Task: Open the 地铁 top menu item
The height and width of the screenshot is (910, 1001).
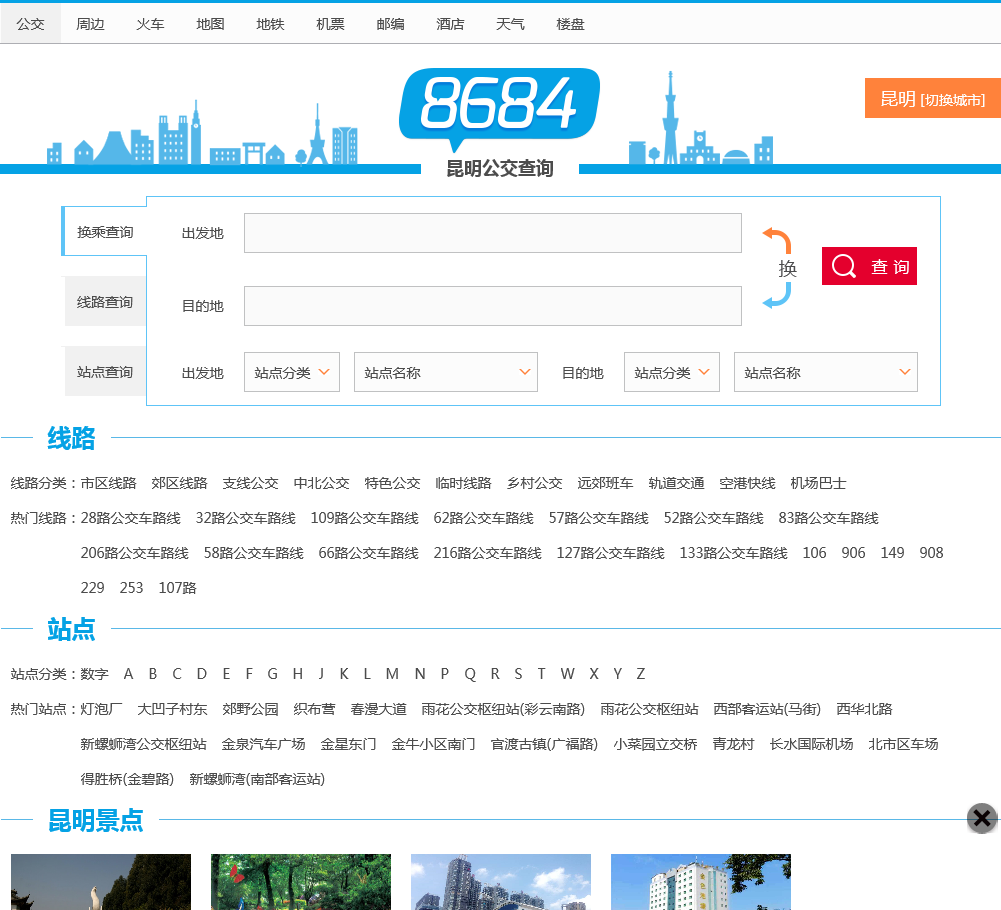Action: (270, 24)
